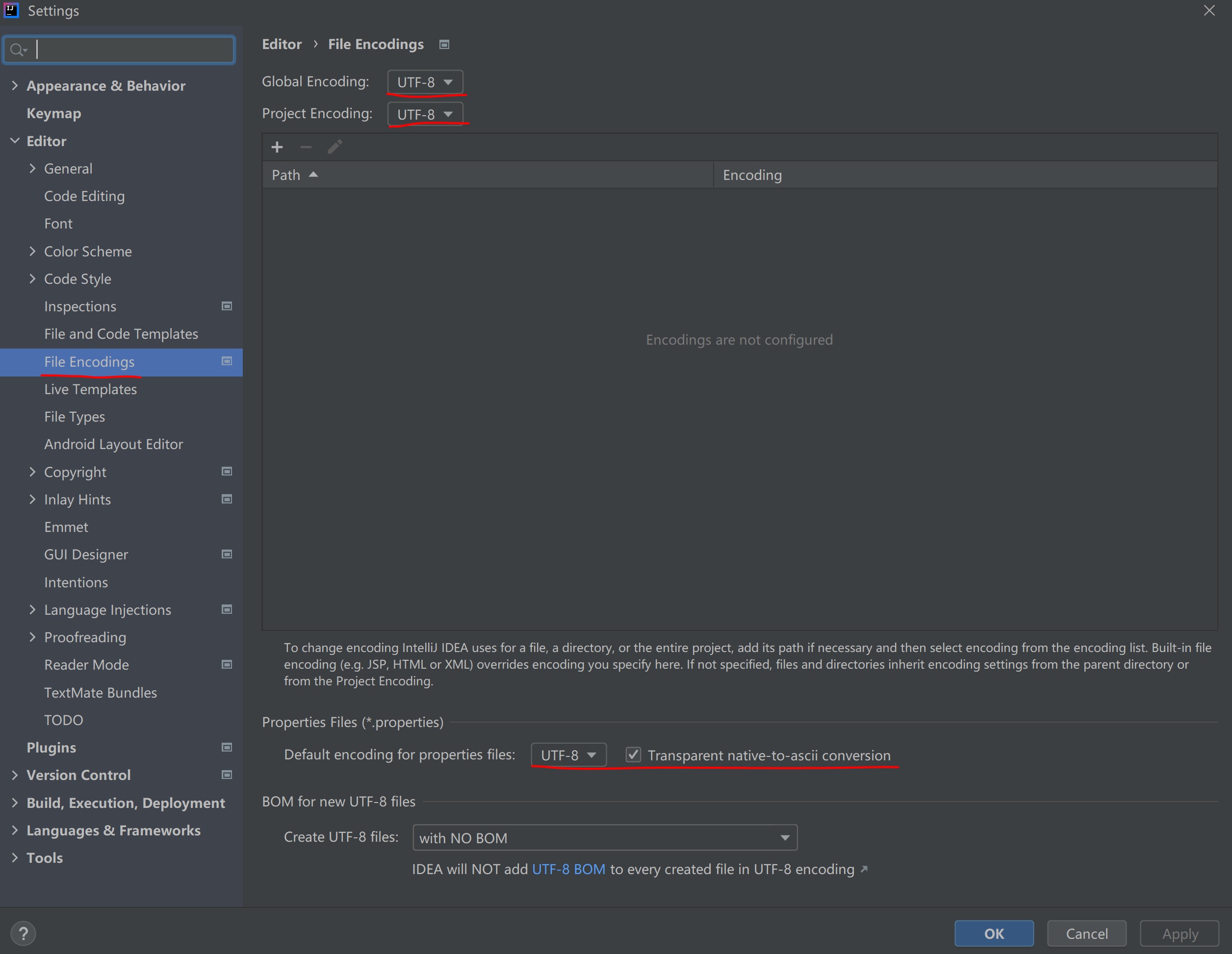Image resolution: width=1232 pixels, height=954 pixels.
Task: Open File and Code Templates page
Action: 121,334
